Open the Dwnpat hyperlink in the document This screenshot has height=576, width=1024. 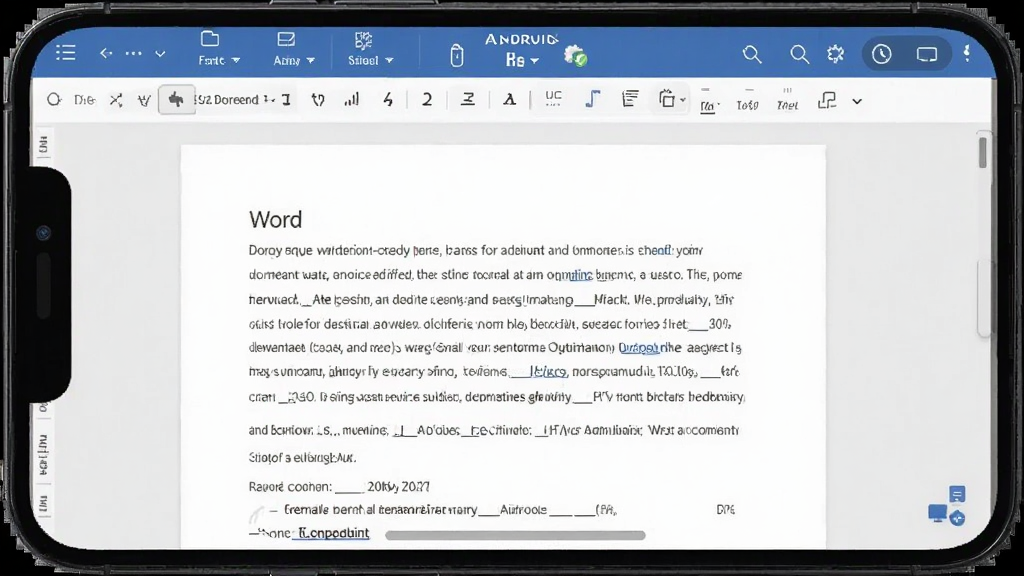pyautogui.click(x=639, y=347)
